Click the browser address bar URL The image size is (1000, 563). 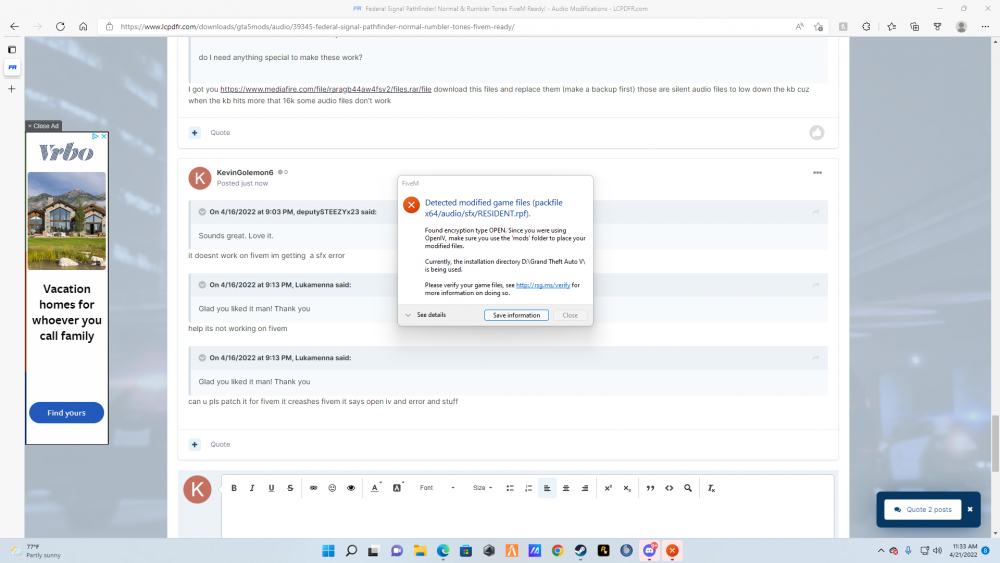pos(317,27)
